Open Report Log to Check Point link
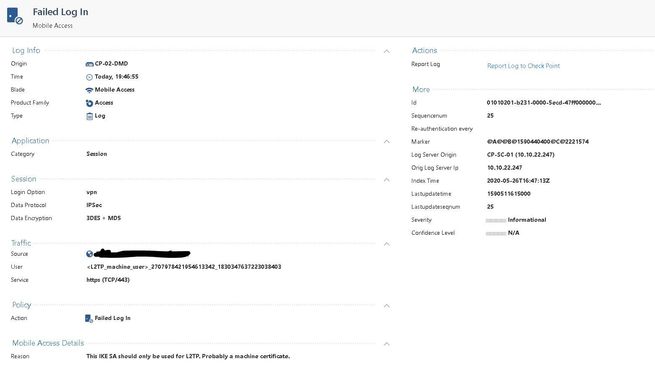This screenshot has width=655, height=370. pos(523,66)
